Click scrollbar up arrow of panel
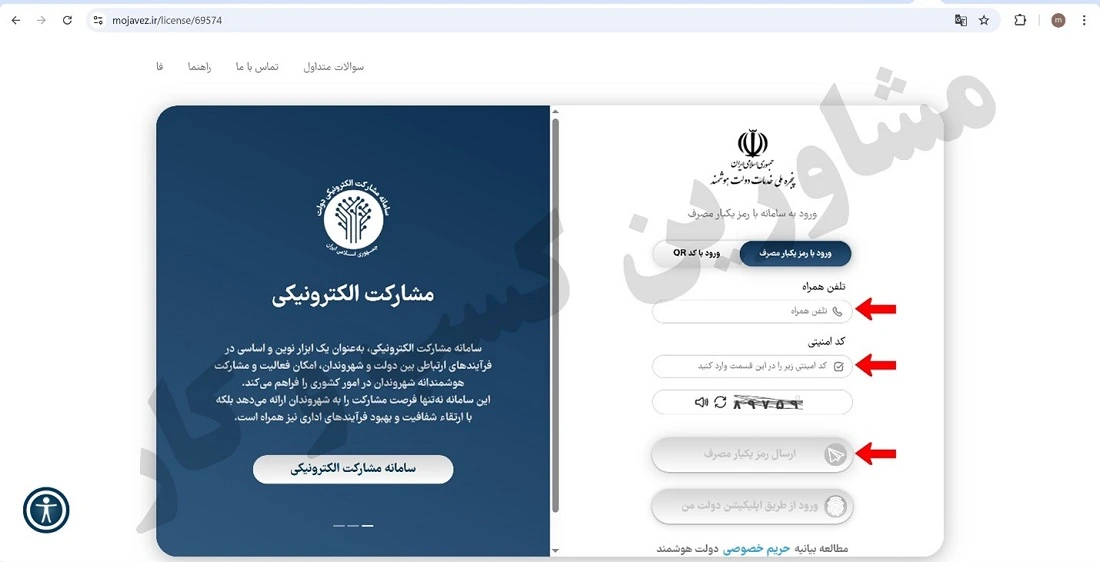The height and width of the screenshot is (562, 1100). click(556, 111)
